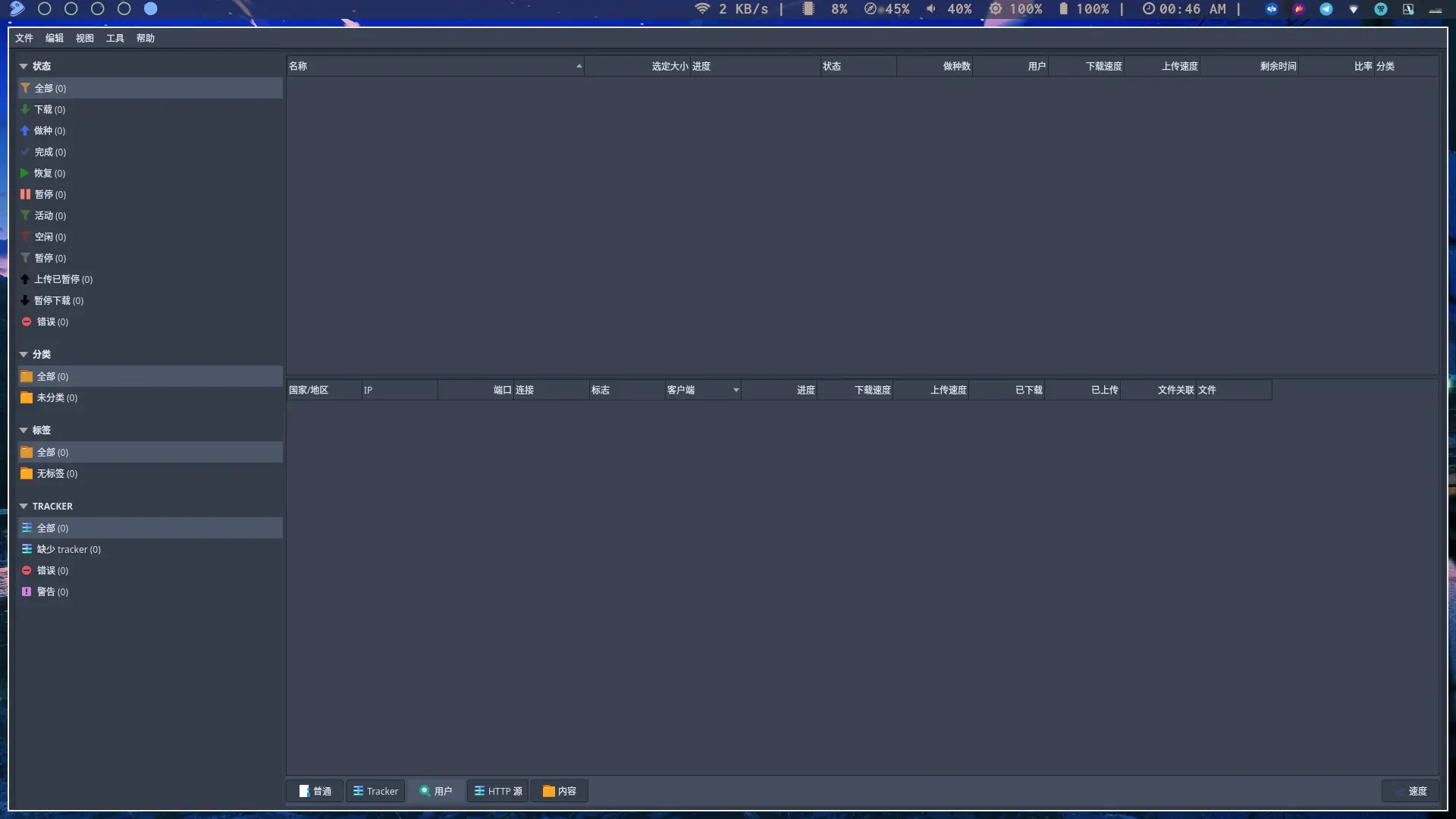Click the 未分类 folder icon
Screen dimensions: 1456x819
tap(27, 397)
